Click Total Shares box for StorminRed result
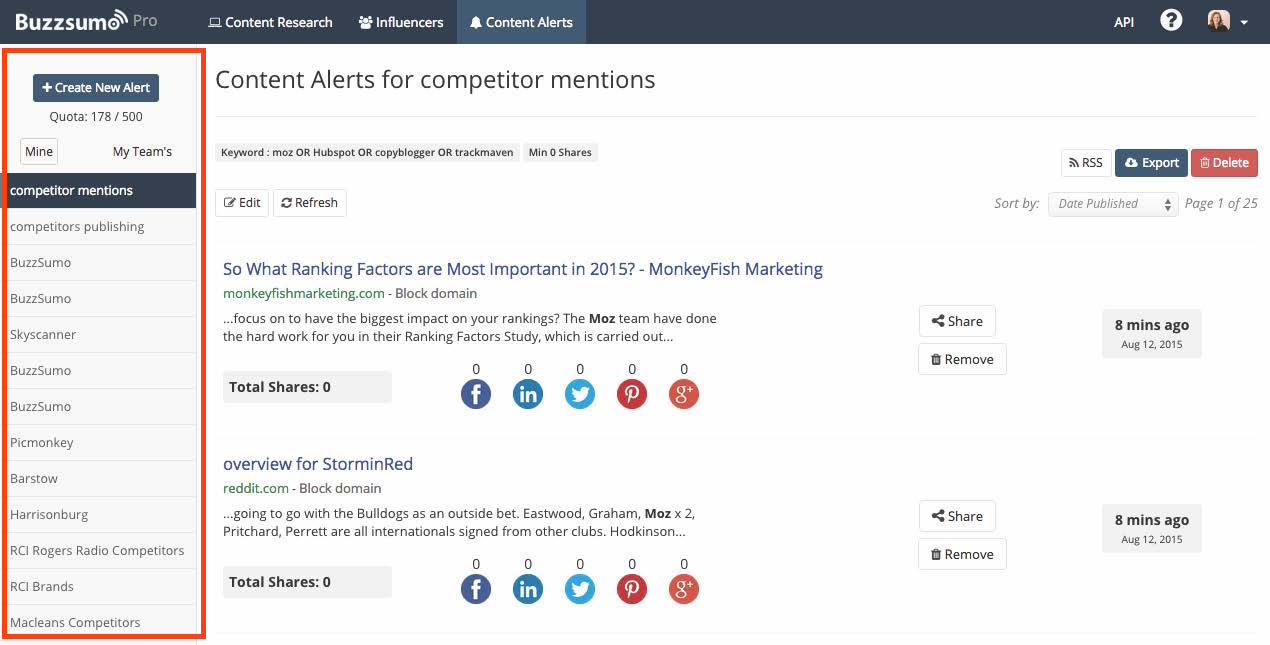 pos(307,582)
